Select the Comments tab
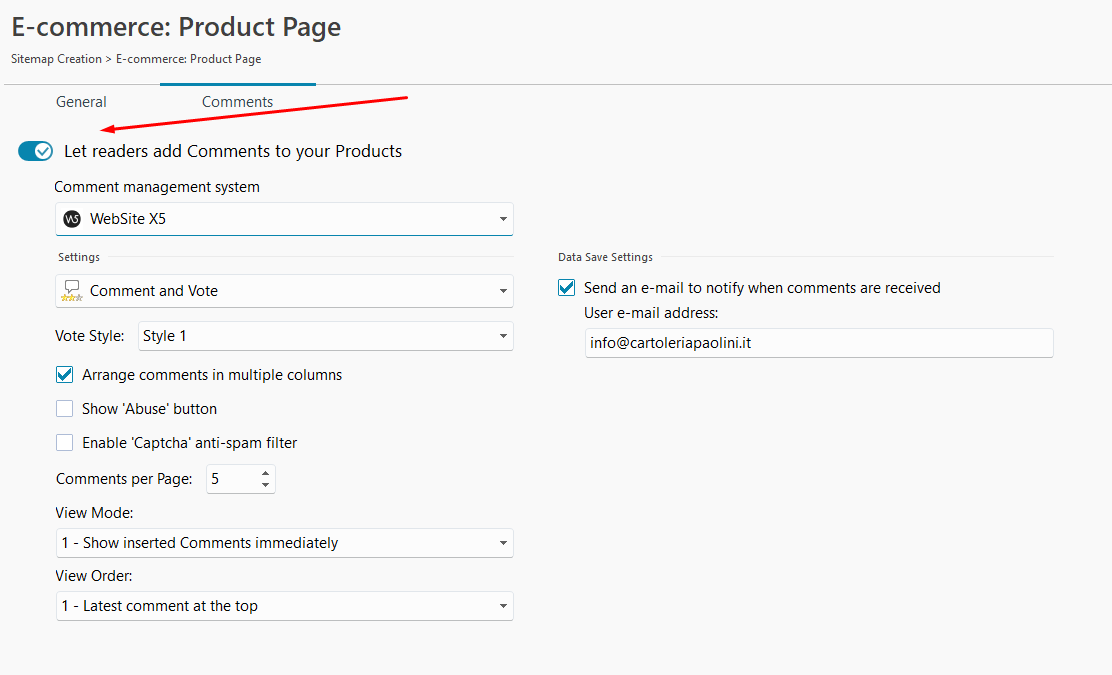The width and height of the screenshot is (1112, 675). pos(237,102)
